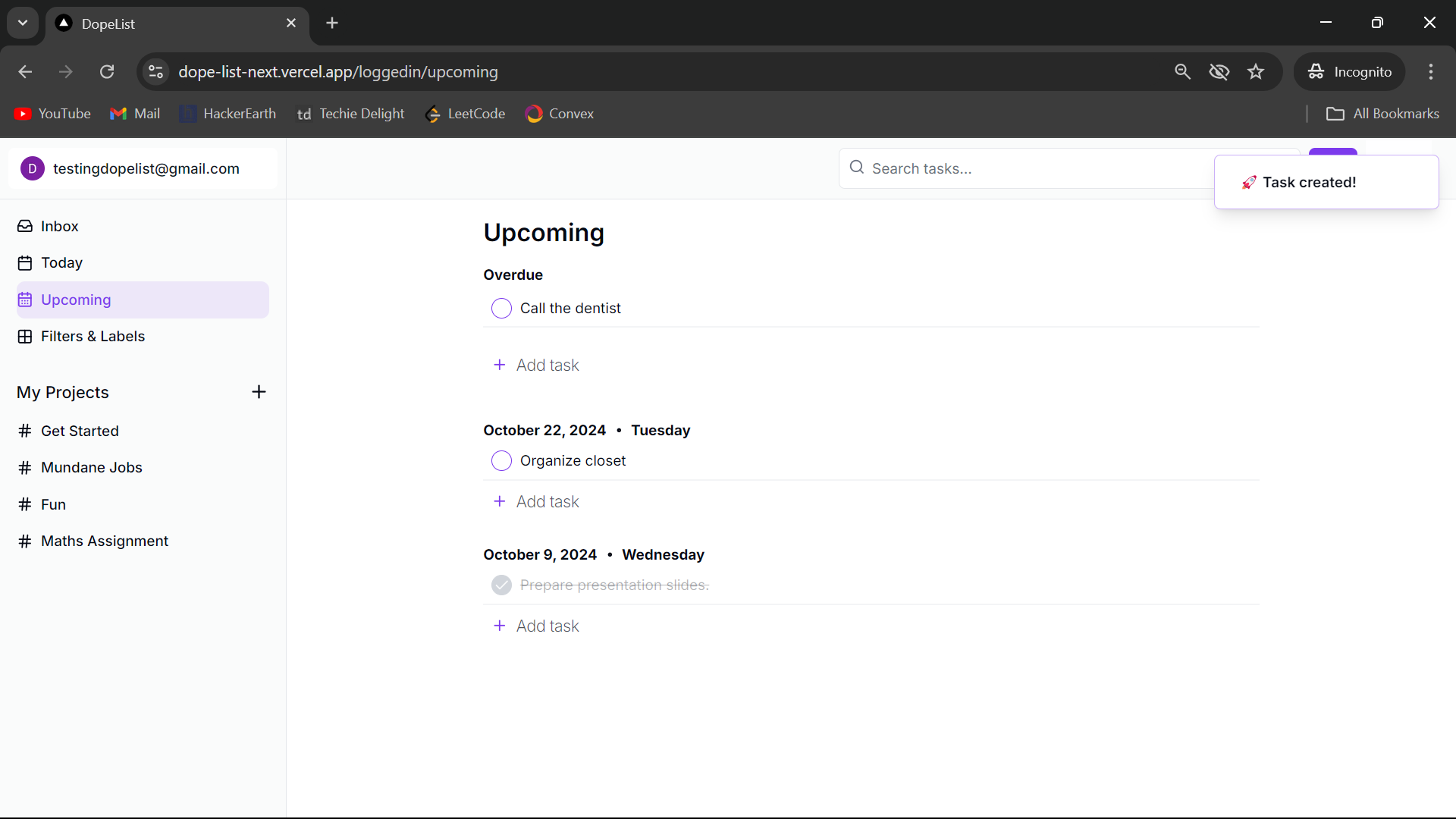Open Filters & Labels section
Image resolution: width=1456 pixels, height=819 pixels.
(x=93, y=336)
